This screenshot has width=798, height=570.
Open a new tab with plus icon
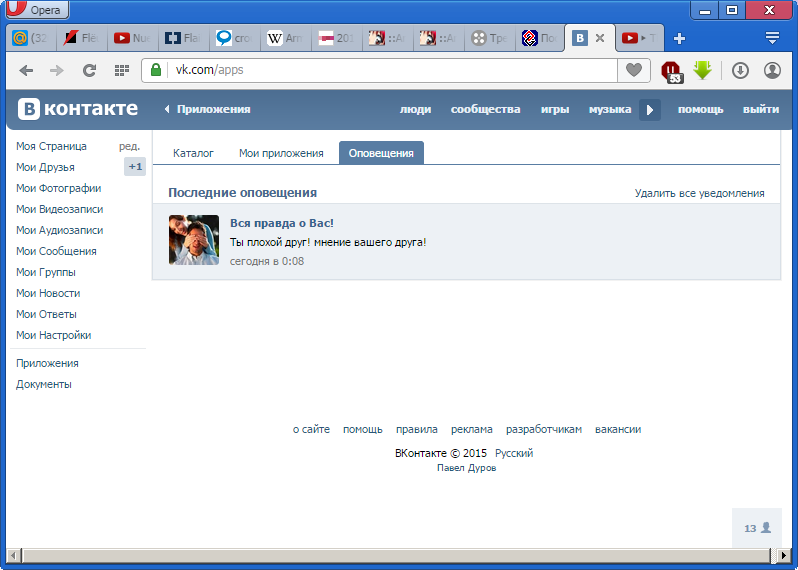(679, 38)
